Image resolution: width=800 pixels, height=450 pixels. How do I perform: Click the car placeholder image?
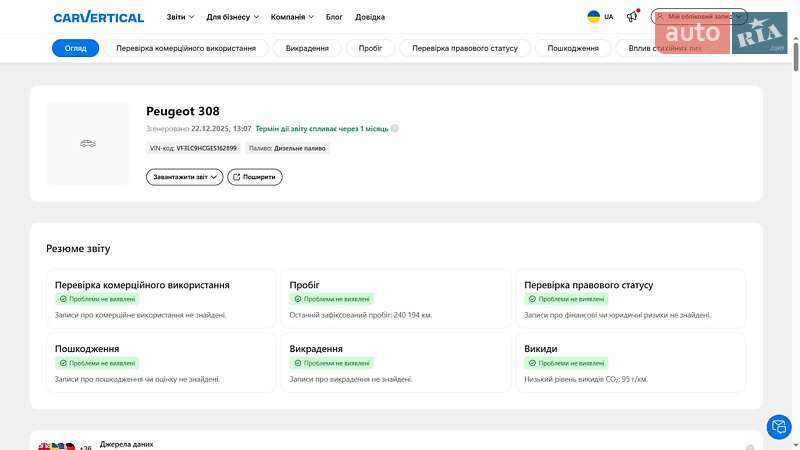pos(88,144)
